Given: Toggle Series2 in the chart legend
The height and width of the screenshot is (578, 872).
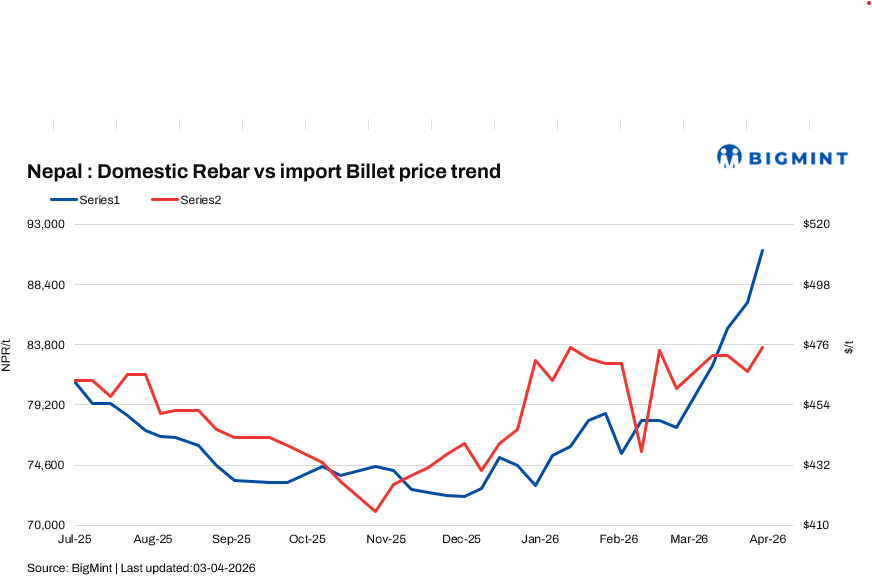Looking at the screenshot, I should pyautogui.click(x=201, y=200).
